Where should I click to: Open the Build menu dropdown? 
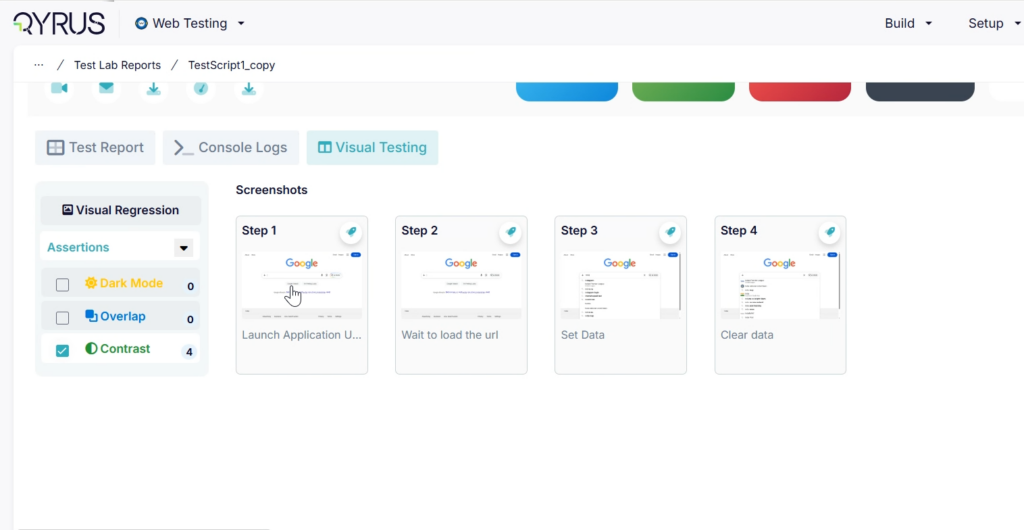click(908, 23)
